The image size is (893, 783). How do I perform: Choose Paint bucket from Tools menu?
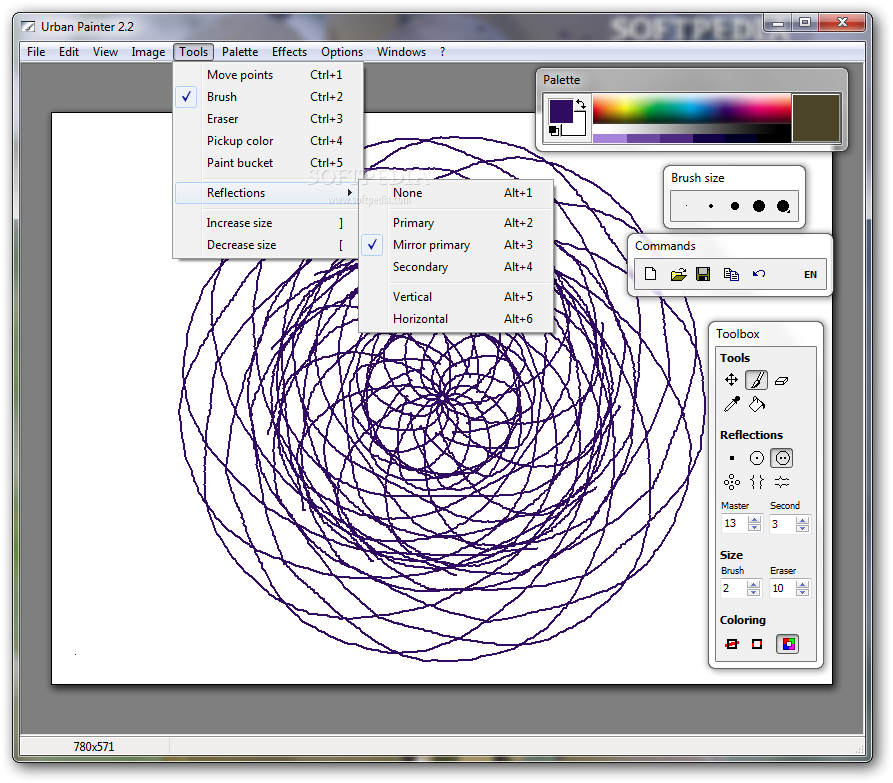click(269, 163)
